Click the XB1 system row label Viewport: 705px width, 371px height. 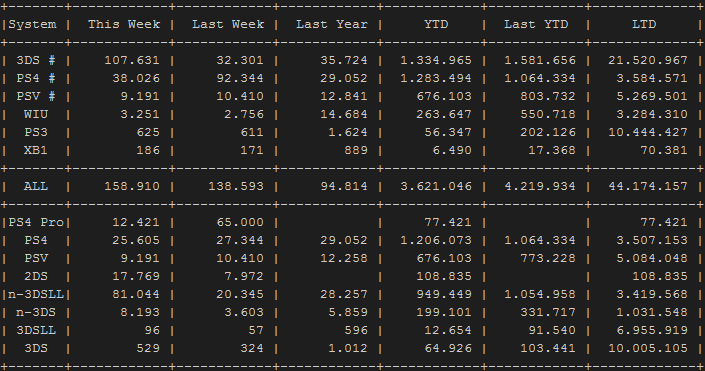tap(36, 150)
